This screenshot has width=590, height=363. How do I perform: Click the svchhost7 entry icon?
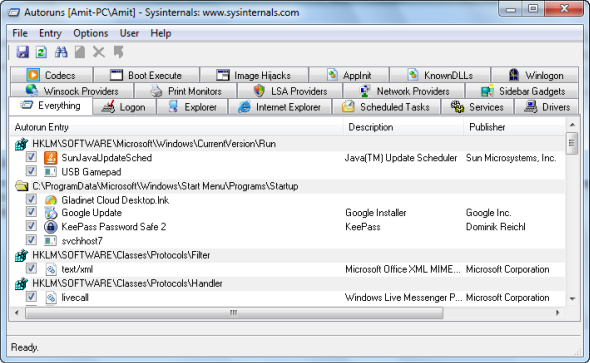pos(50,241)
